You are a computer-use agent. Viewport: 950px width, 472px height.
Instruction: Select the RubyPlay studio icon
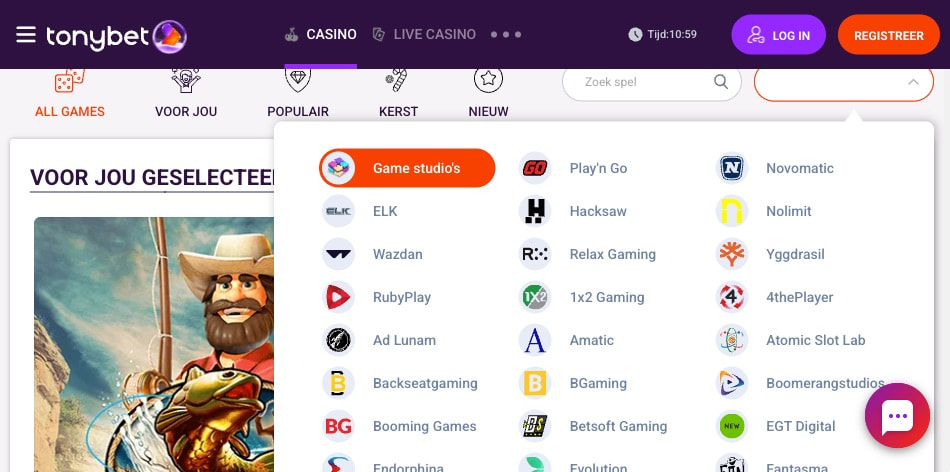338,297
